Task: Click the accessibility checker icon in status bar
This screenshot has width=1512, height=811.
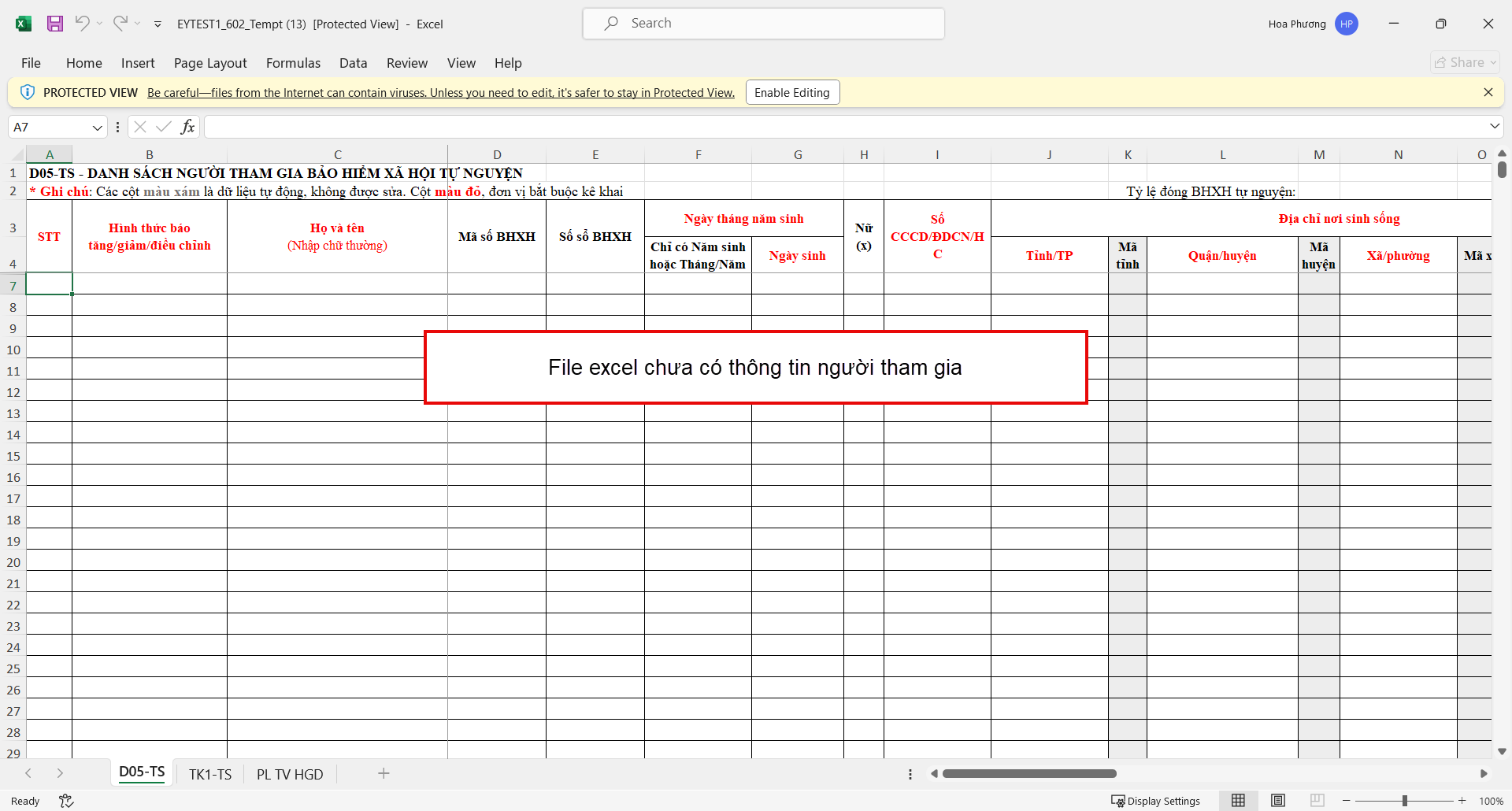Action: [66, 801]
